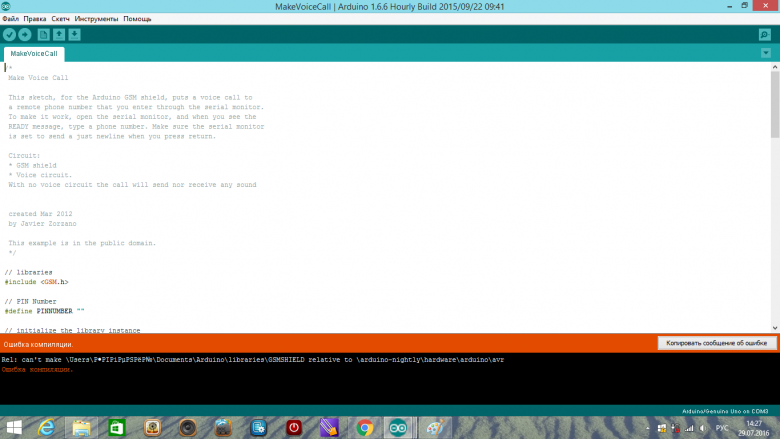Launch Internet Explorer from the taskbar
The width and height of the screenshot is (780, 439).
[46, 428]
